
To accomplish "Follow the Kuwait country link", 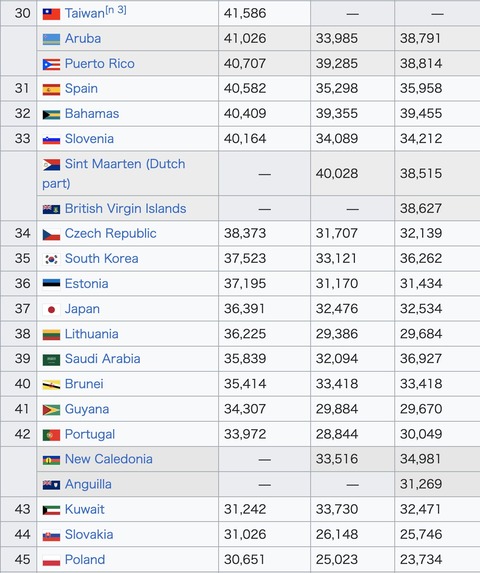I will click(x=84, y=509).
